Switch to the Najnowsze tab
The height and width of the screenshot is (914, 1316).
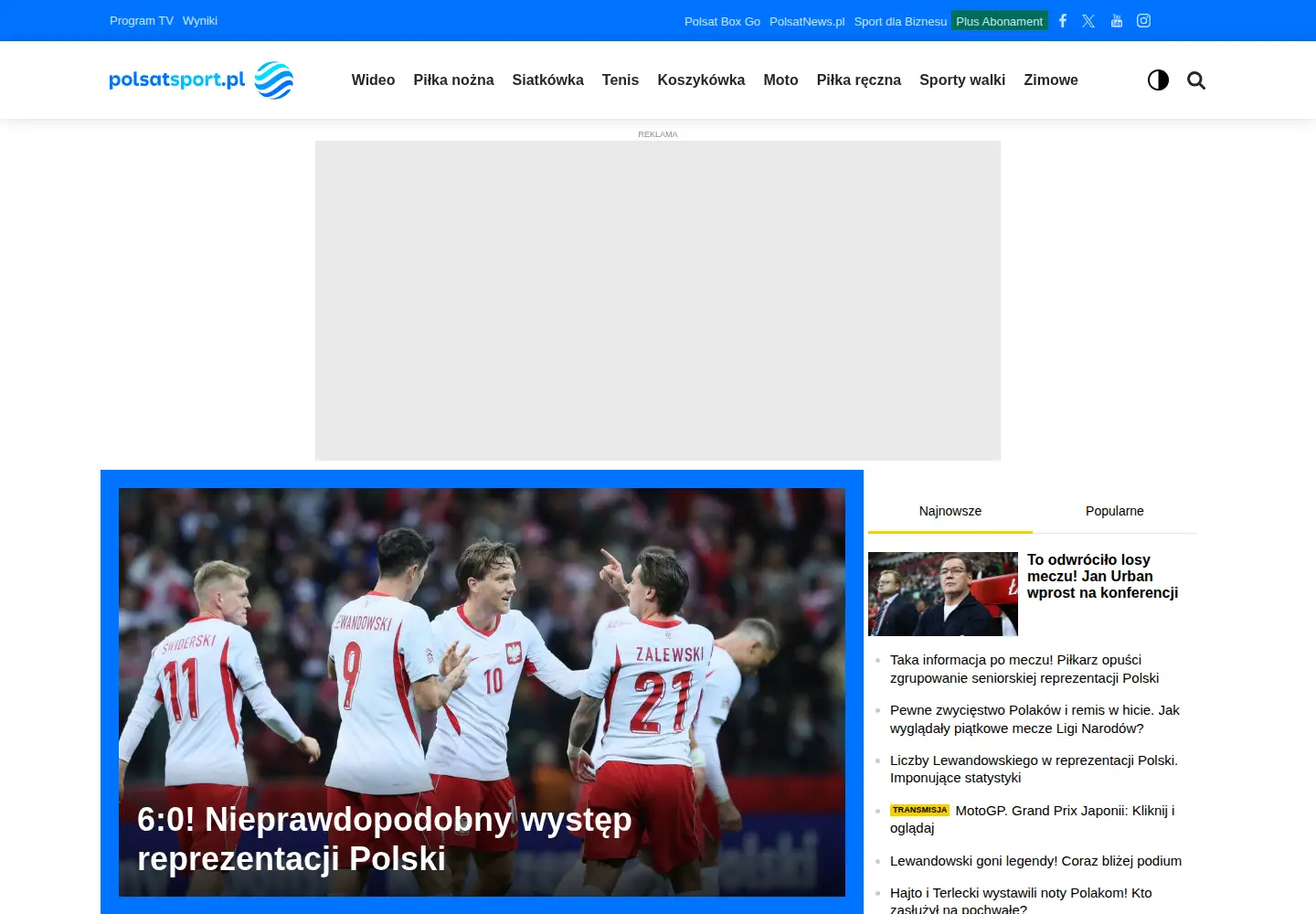950,511
